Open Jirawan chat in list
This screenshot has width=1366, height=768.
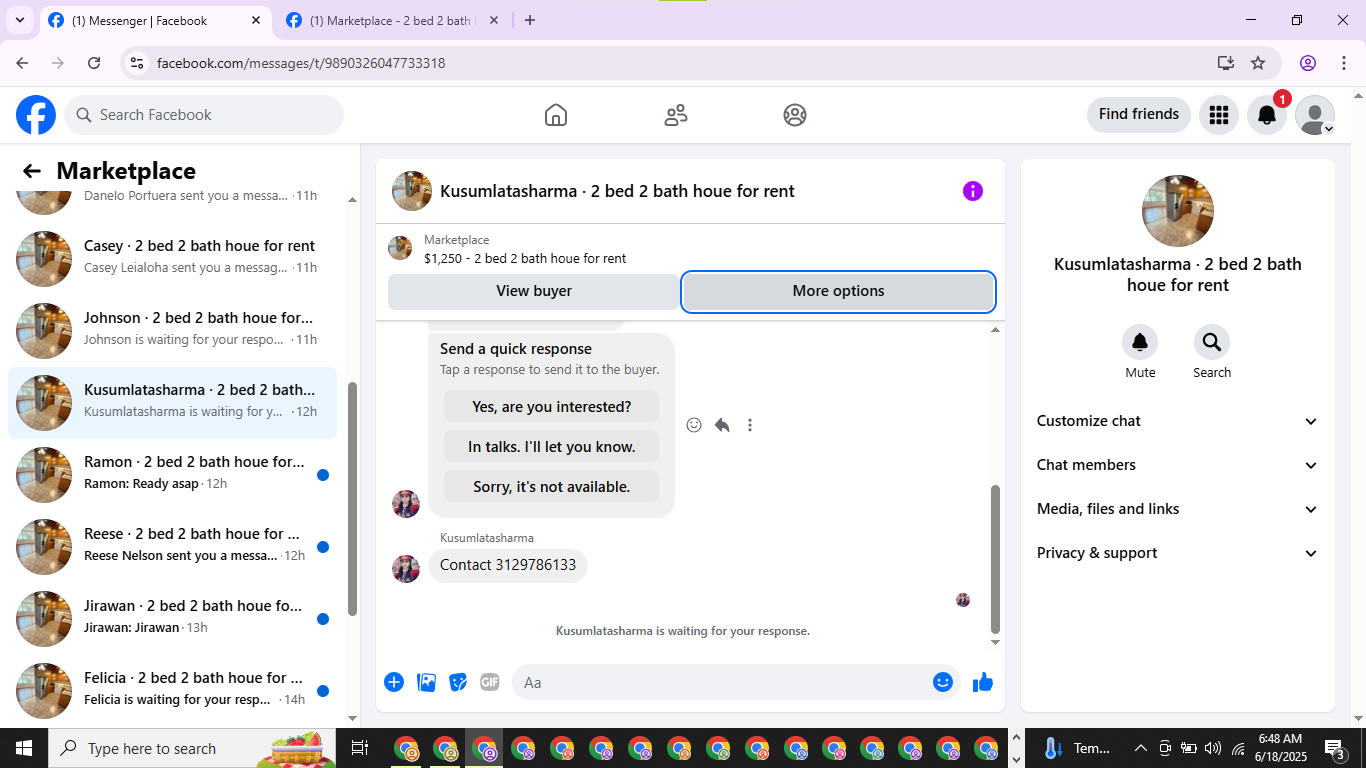click(x=172, y=619)
